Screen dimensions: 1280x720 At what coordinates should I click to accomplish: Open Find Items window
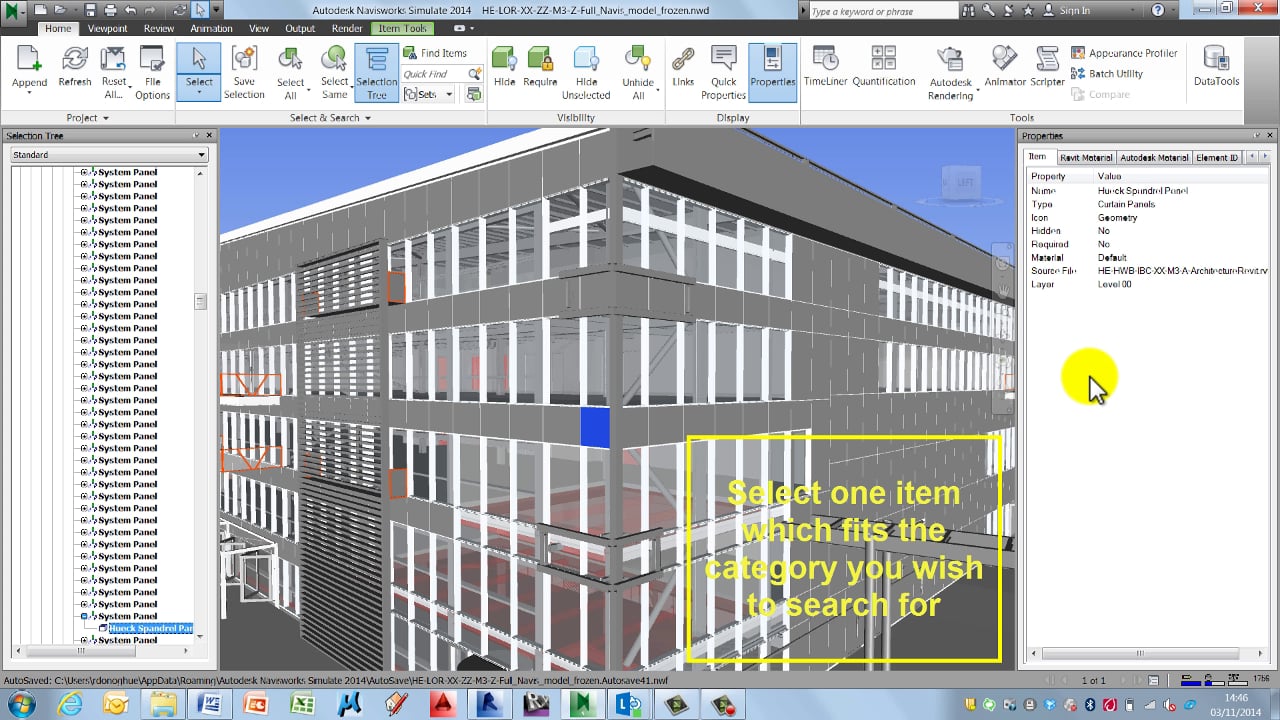[x=435, y=53]
